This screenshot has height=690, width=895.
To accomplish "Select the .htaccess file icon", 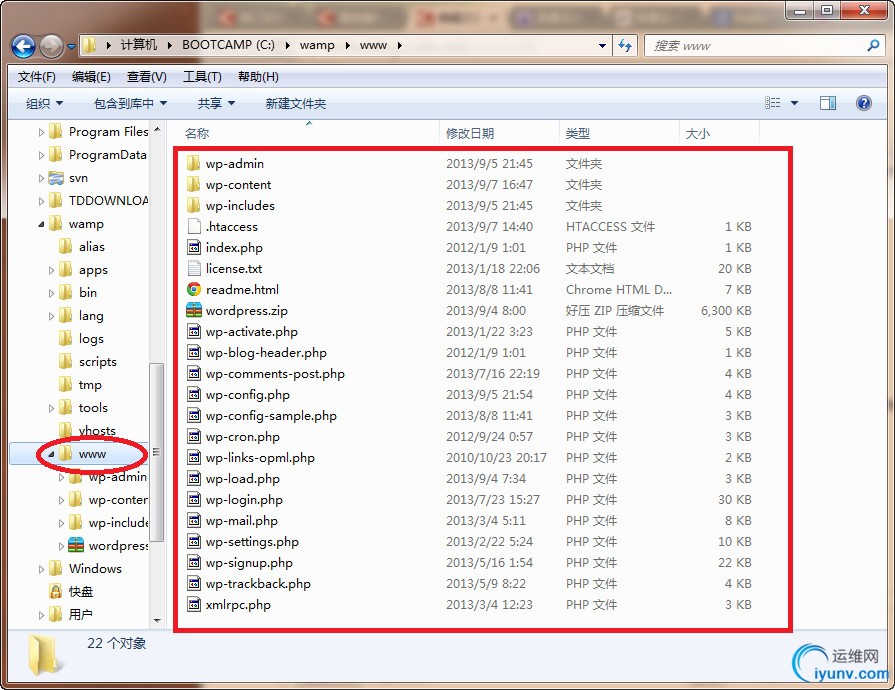I will 194,227.
